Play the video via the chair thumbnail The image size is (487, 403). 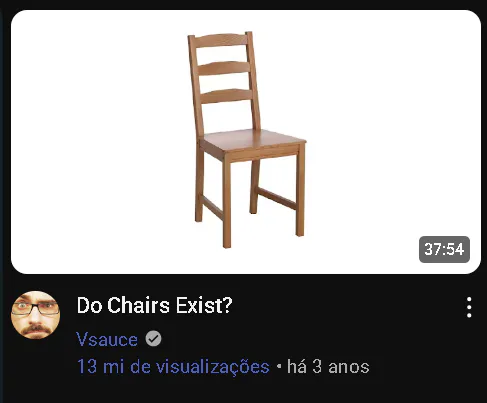(246, 142)
